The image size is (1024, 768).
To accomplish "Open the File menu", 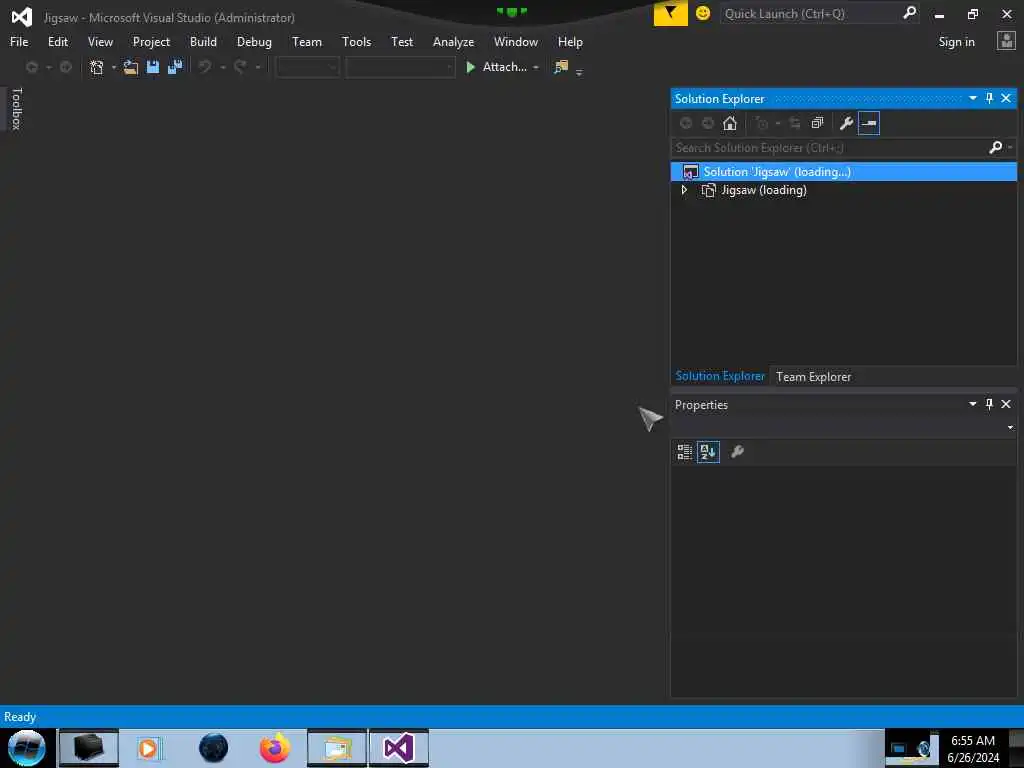I will (x=19, y=42).
